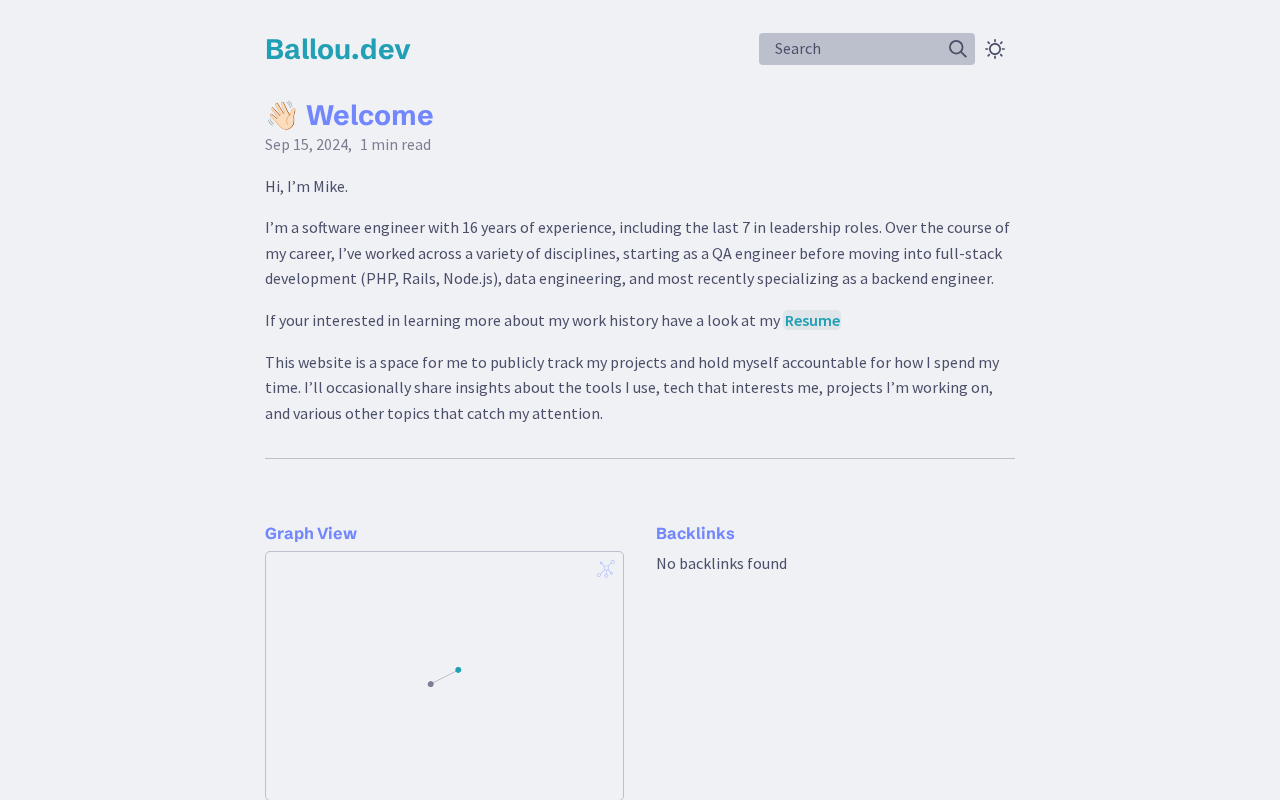Click the teal node in the graph
This screenshot has width=1280, height=800.
click(458, 670)
